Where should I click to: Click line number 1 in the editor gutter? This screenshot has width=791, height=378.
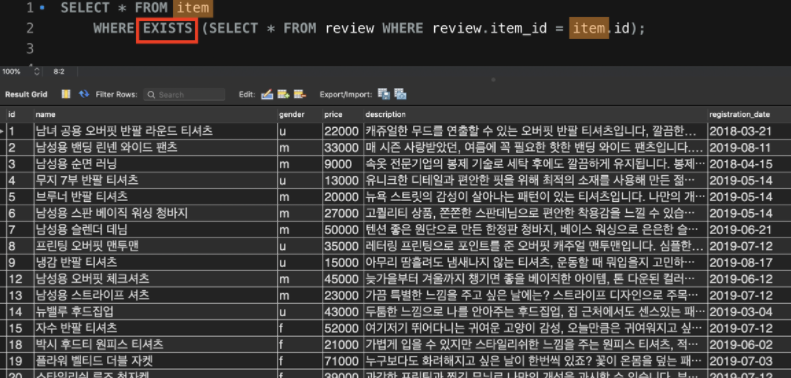[30, 8]
